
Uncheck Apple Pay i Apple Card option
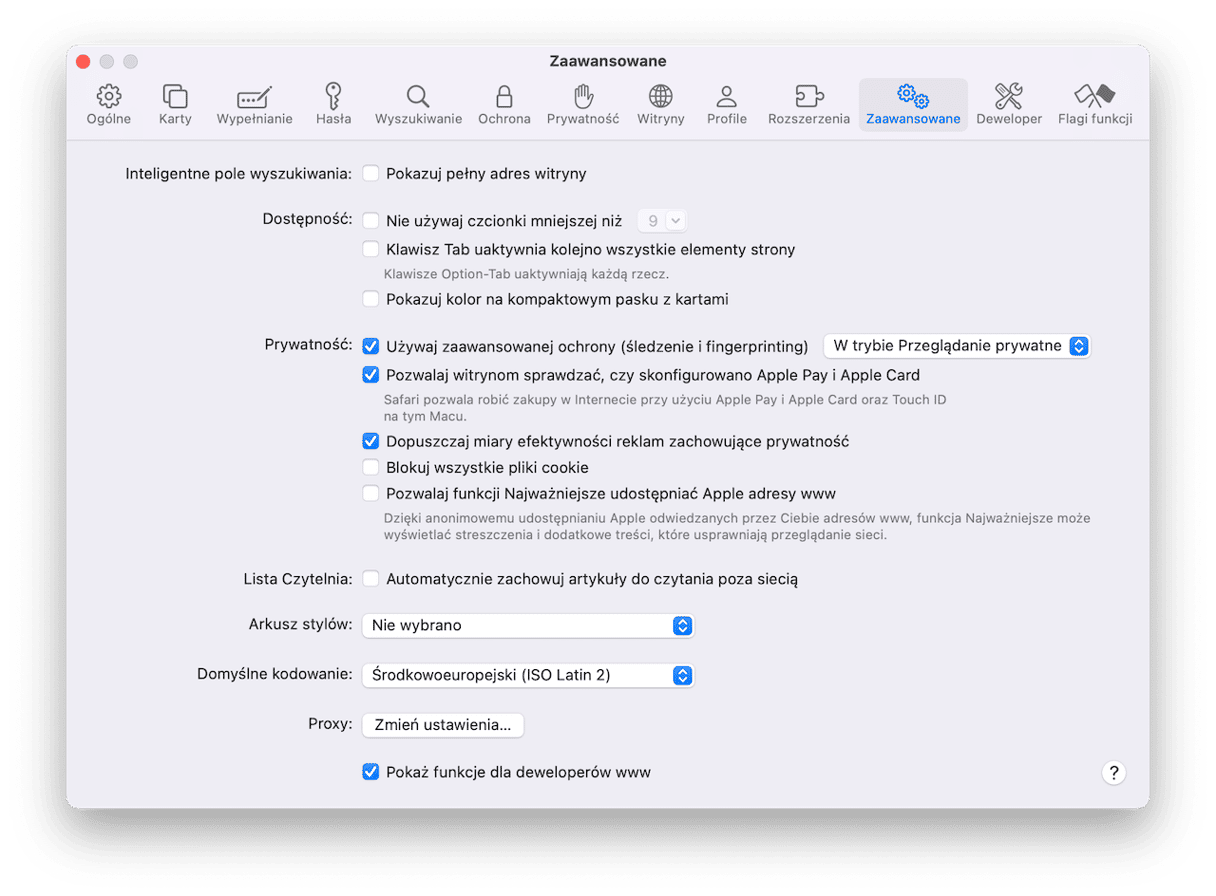371,375
